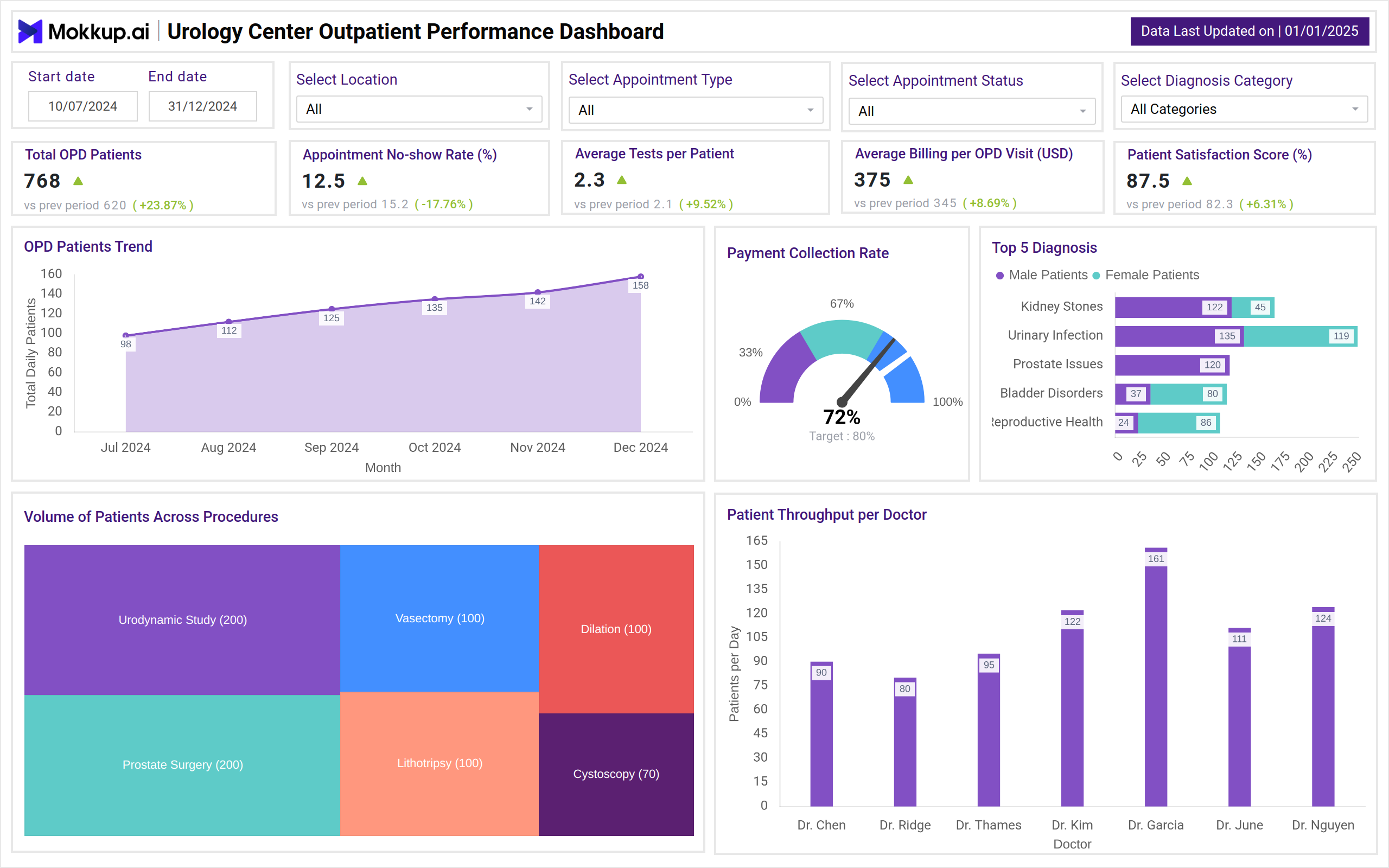Click the Sep 2024 data point 125
The height and width of the screenshot is (868, 1389).
click(x=332, y=309)
